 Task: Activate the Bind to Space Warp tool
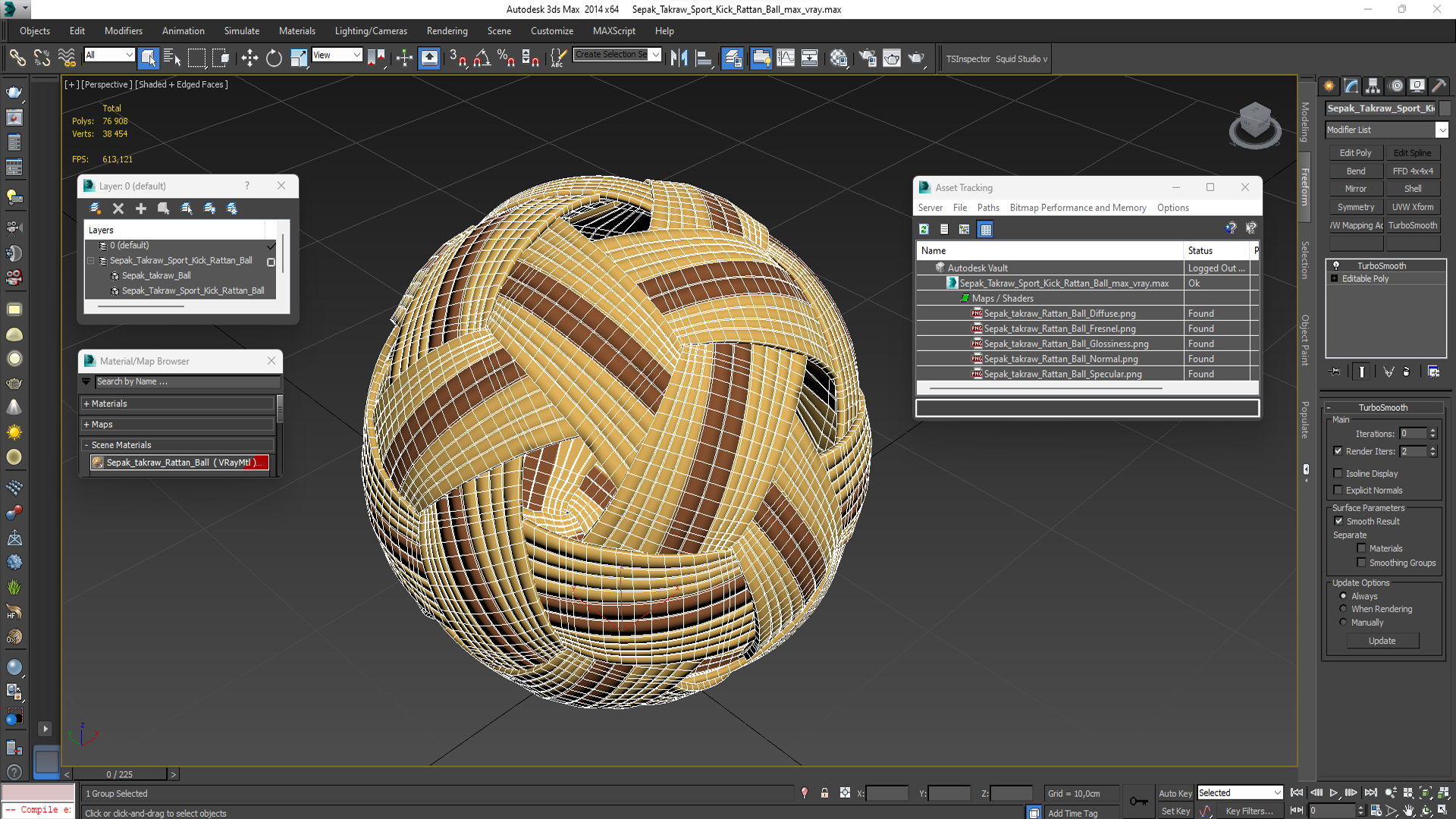(67, 58)
